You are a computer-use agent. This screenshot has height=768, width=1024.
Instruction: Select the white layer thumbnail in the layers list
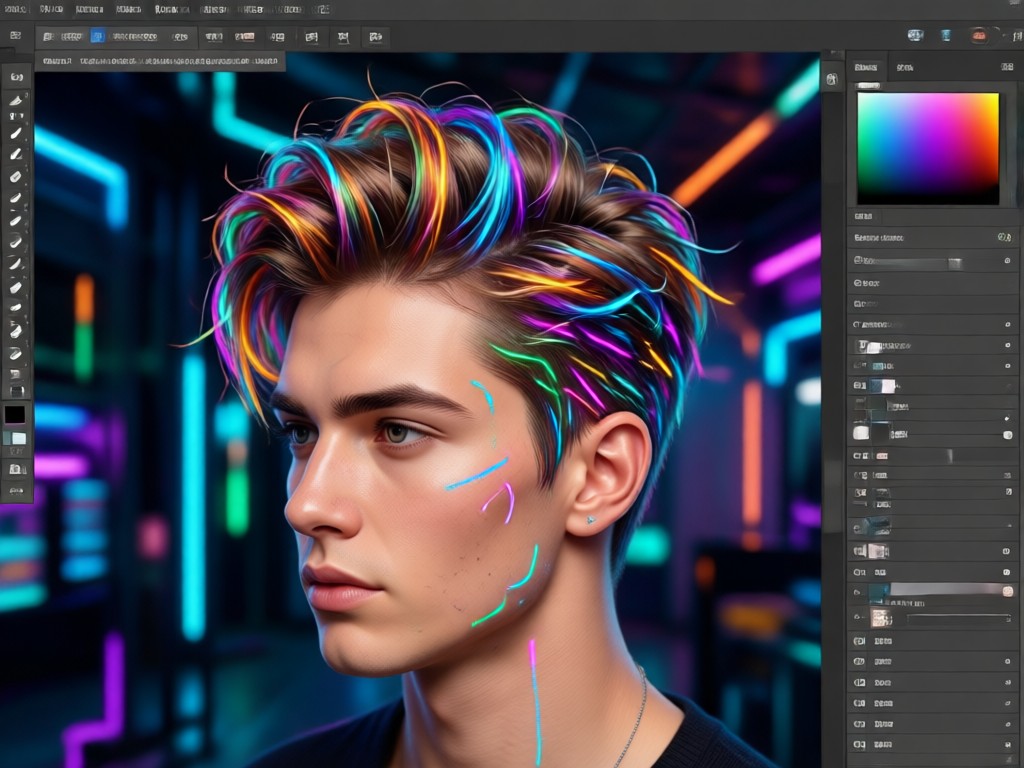pyautogui.click(x=861, y=433)
